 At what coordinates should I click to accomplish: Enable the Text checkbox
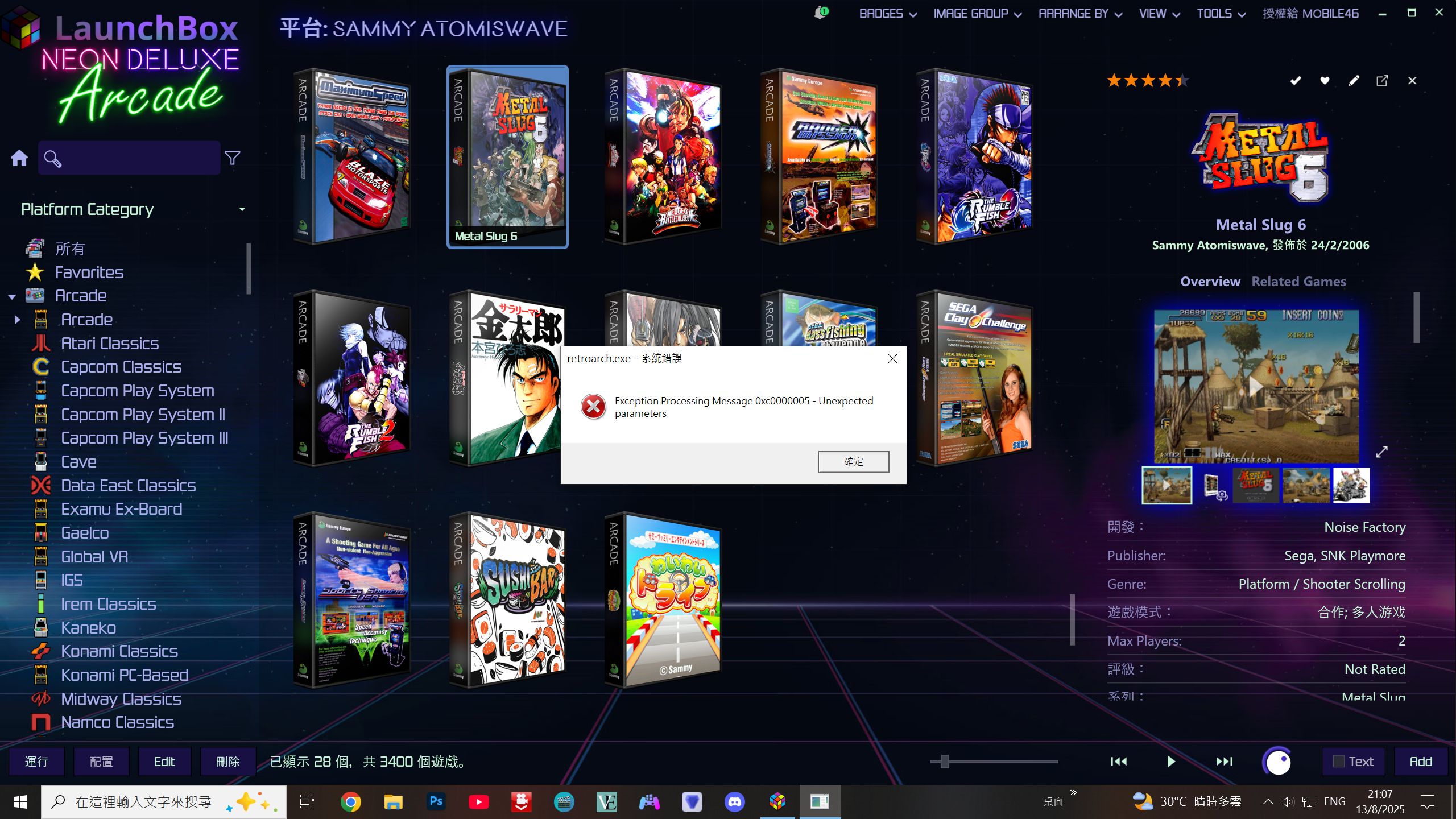pyautogui.click(x=1339, y=762)
